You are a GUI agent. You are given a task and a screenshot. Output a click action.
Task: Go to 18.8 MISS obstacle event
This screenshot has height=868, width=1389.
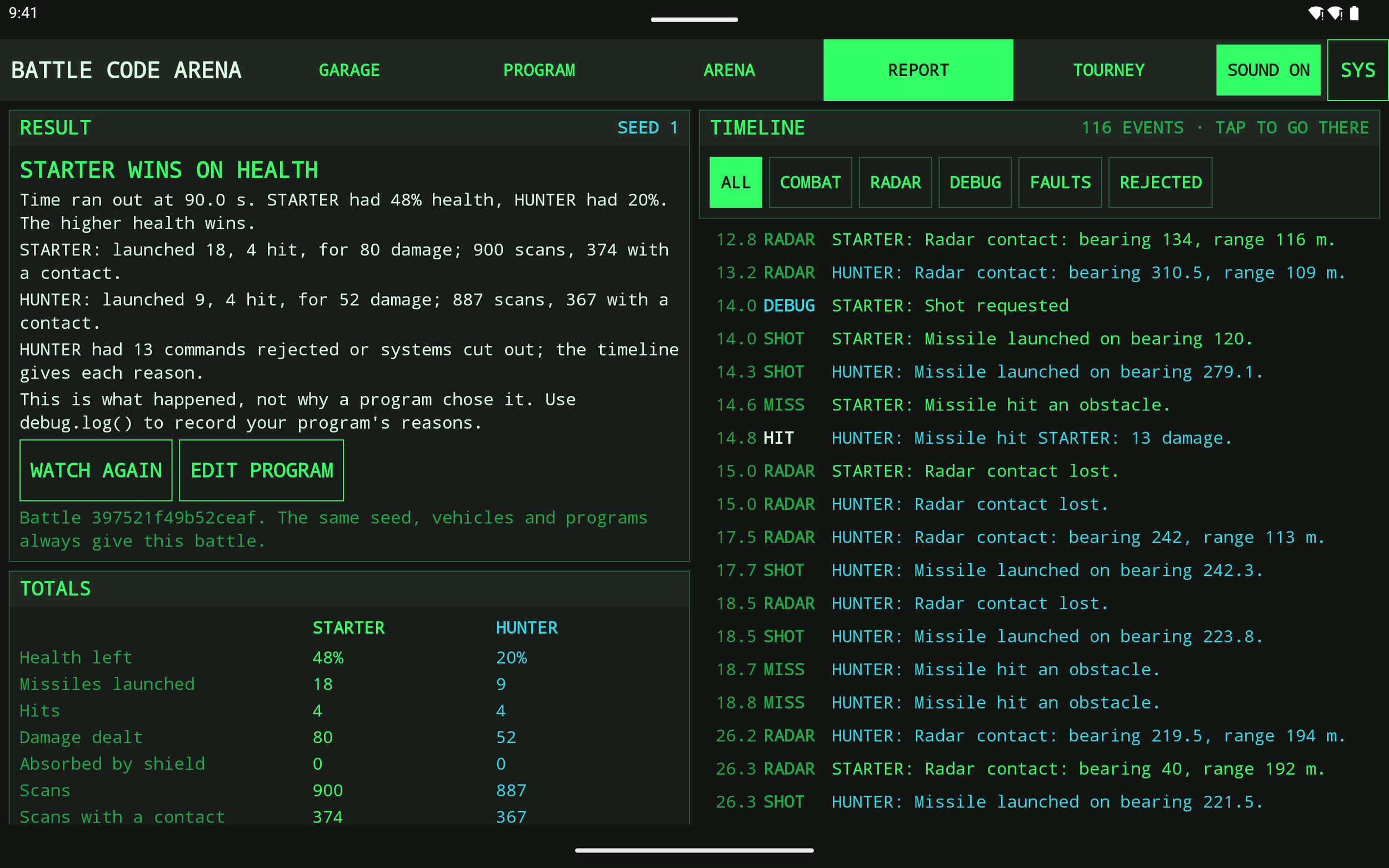tap(1039, 703)
